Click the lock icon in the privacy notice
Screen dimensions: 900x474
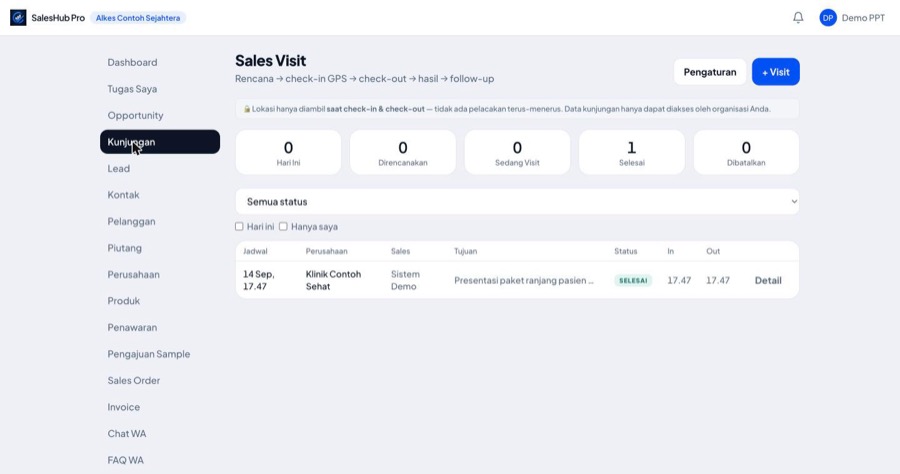247,109
